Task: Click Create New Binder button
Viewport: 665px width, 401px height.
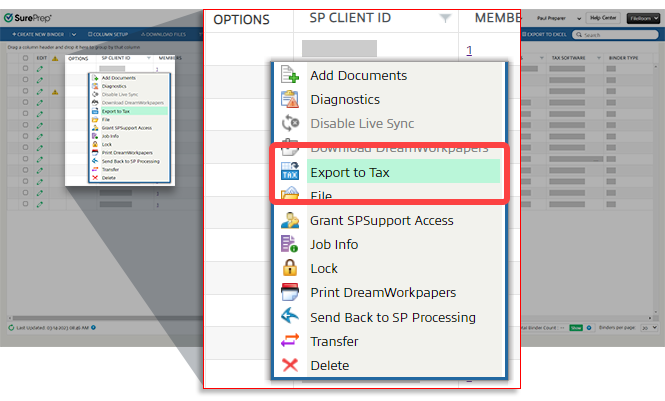Action: (x=38, y=34)
